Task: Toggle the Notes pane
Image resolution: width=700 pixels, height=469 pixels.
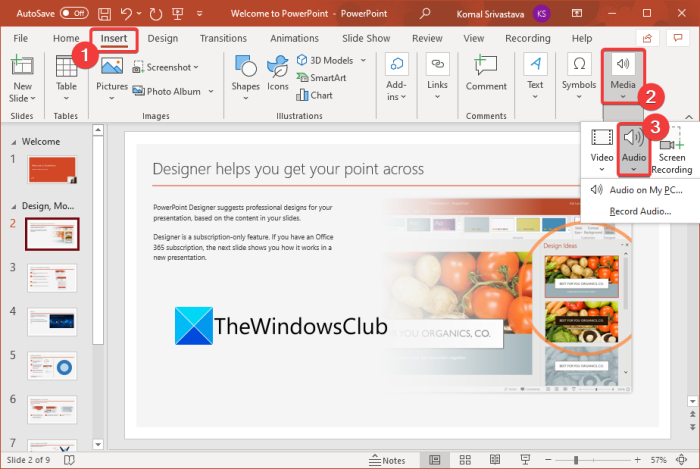Action: [387, 460]
